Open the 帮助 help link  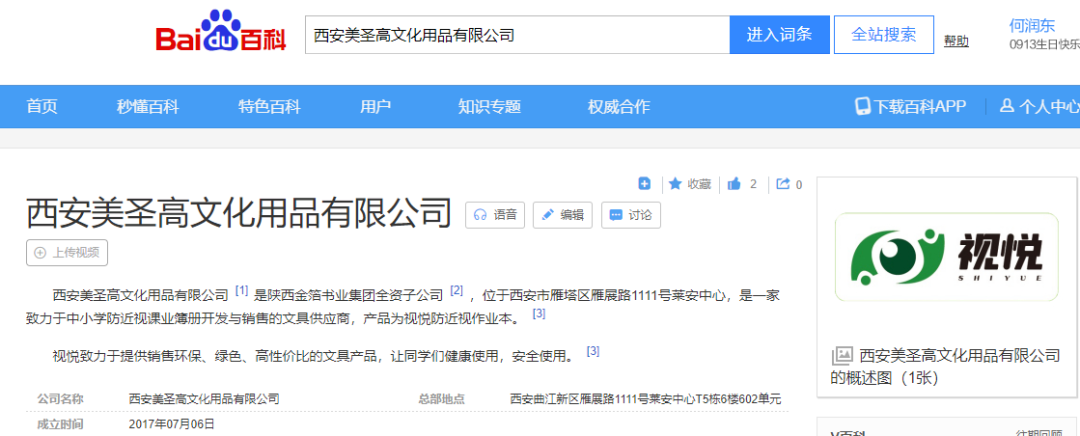point(956,41)
